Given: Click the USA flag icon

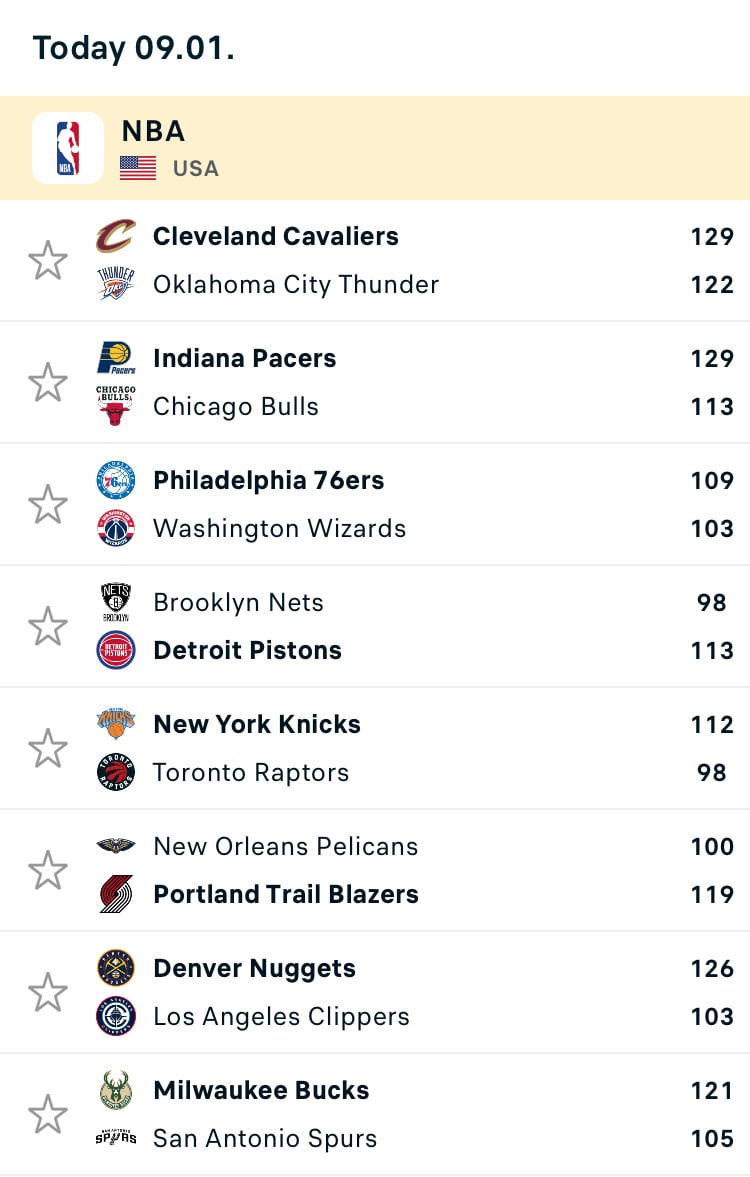Looking at the screenshot, I should pyautogui.click(x=138, y=168).
